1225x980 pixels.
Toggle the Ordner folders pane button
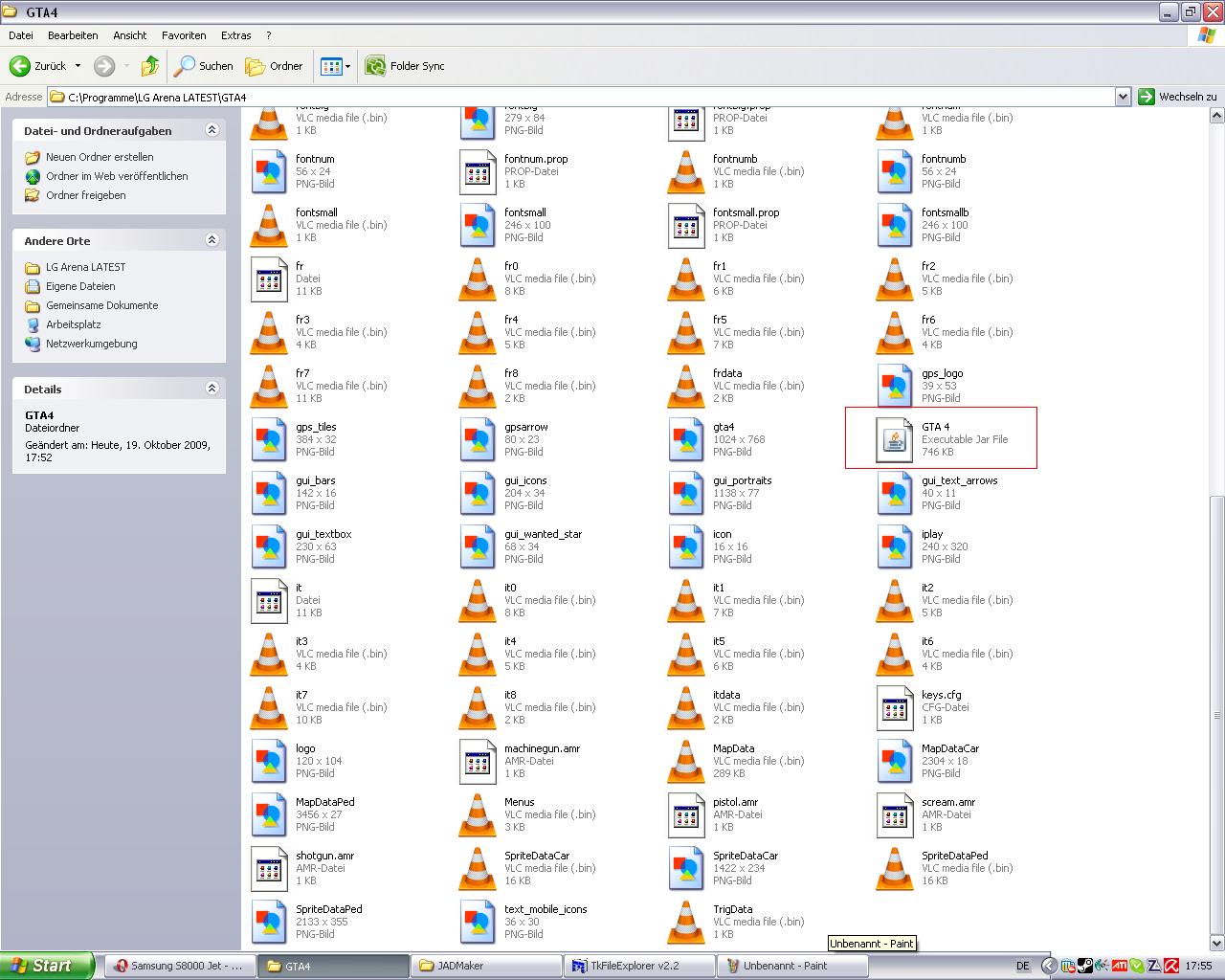pyautogui.click(x=274, y=66)
